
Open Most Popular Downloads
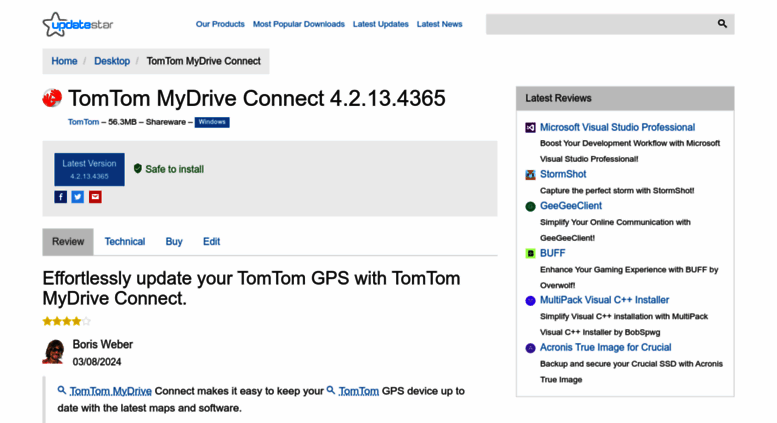click(x=299, y=24)
